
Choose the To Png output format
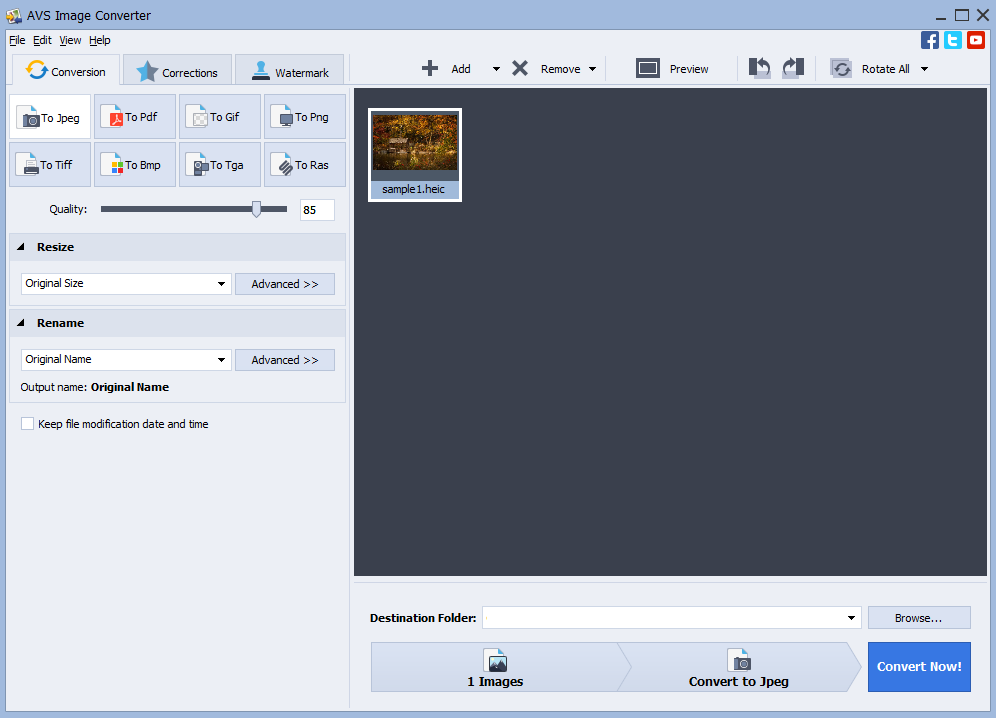305,117
